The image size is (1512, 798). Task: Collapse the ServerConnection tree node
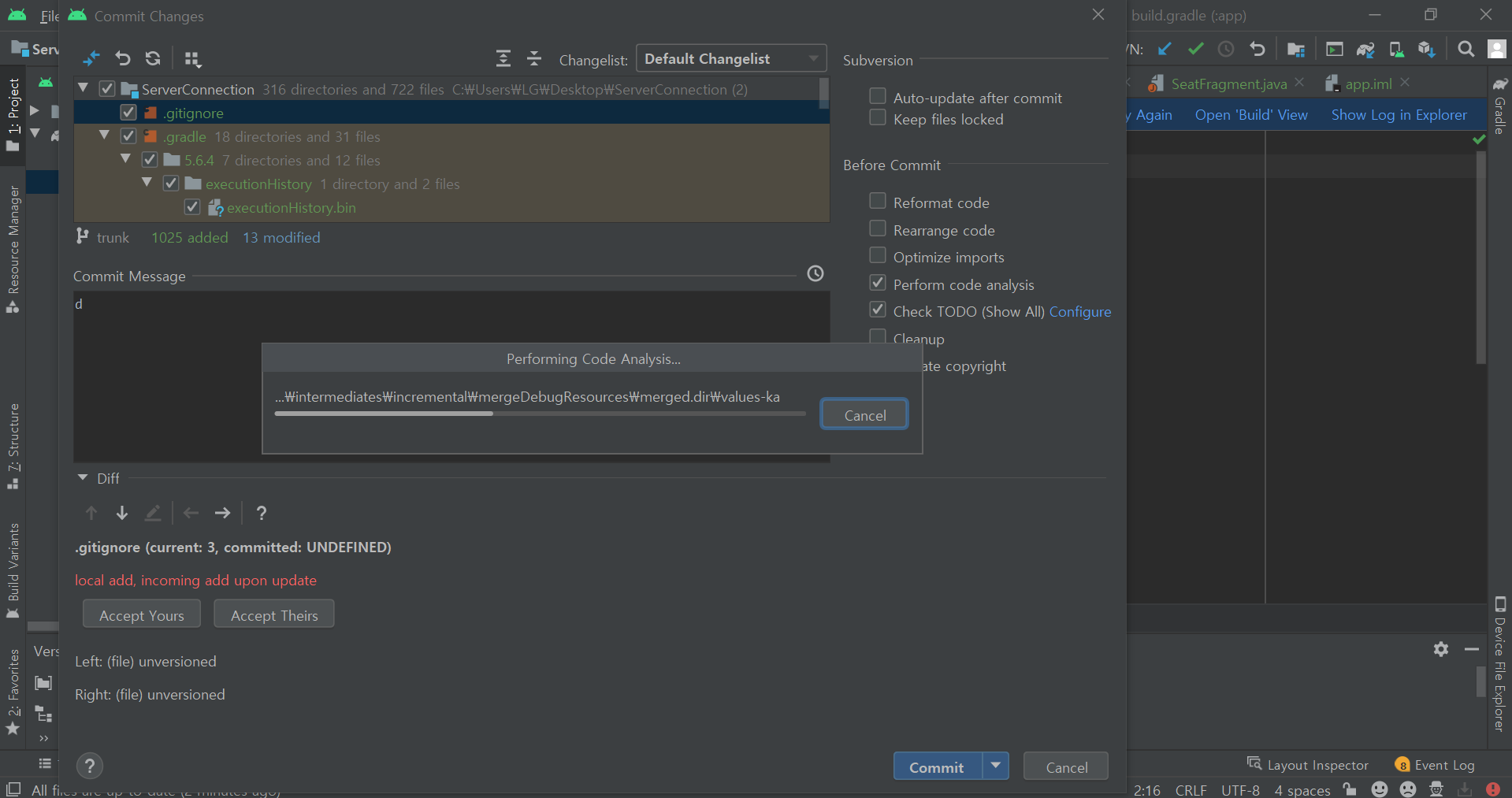[x=84, y=88]
